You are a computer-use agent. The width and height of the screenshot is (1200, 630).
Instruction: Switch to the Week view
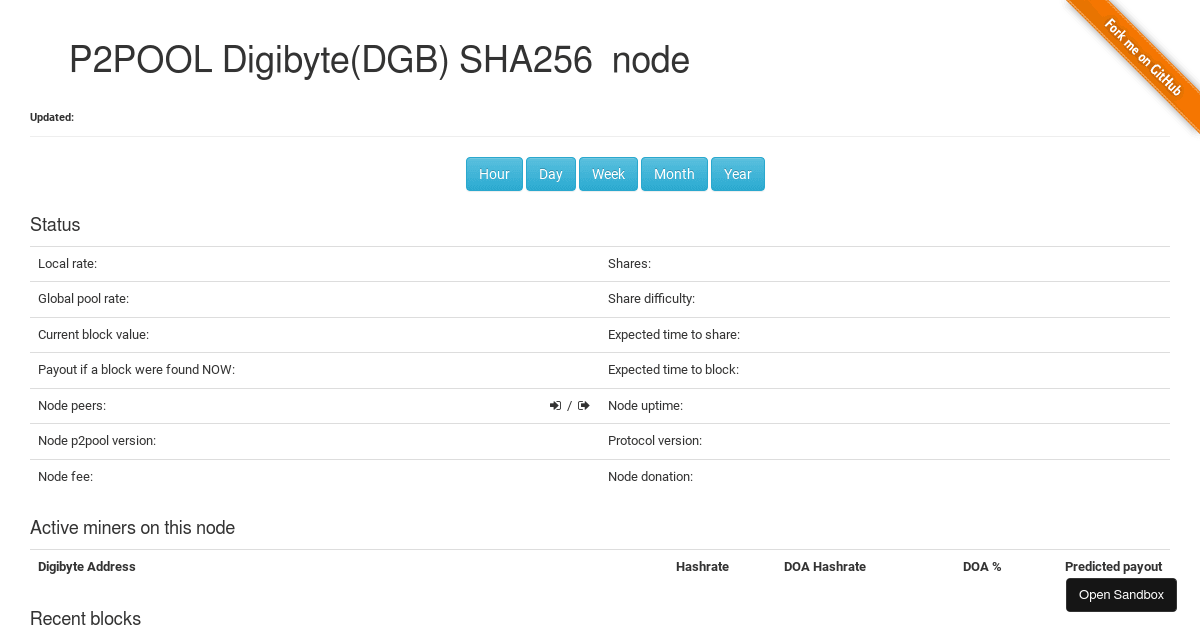[x=608, y=174]
